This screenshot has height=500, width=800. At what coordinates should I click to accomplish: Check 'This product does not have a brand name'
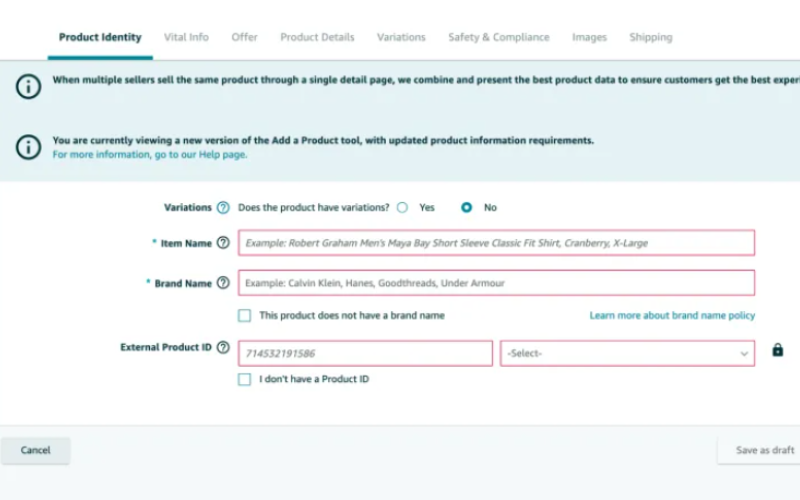pyautogui.click(x=244, y=315)
